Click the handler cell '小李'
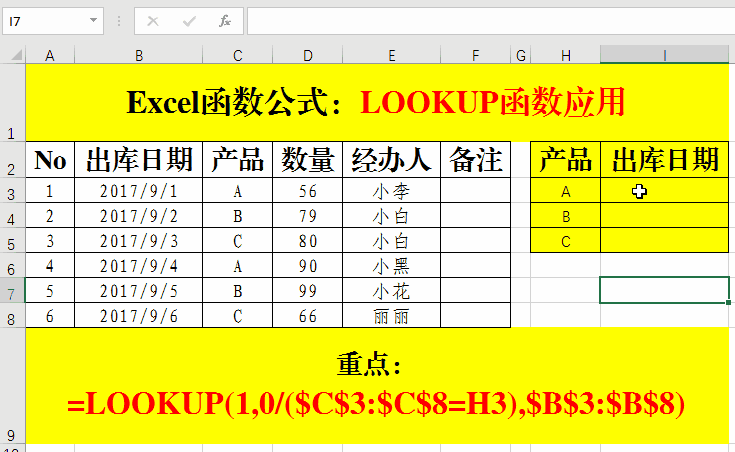 pyautogui.click(x=391, y=190)
